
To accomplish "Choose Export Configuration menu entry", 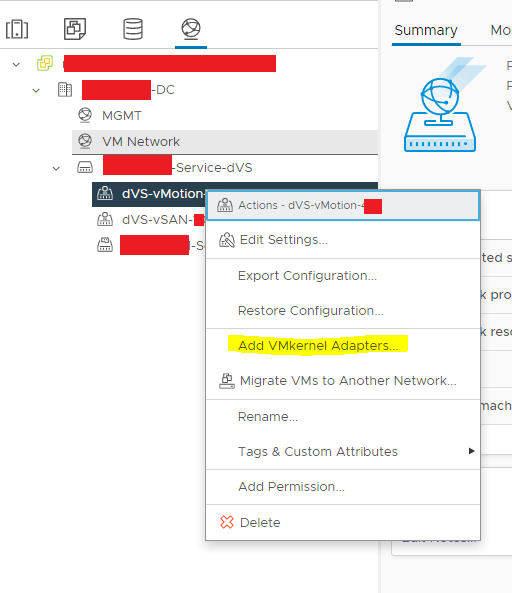I will coord(307,276).
